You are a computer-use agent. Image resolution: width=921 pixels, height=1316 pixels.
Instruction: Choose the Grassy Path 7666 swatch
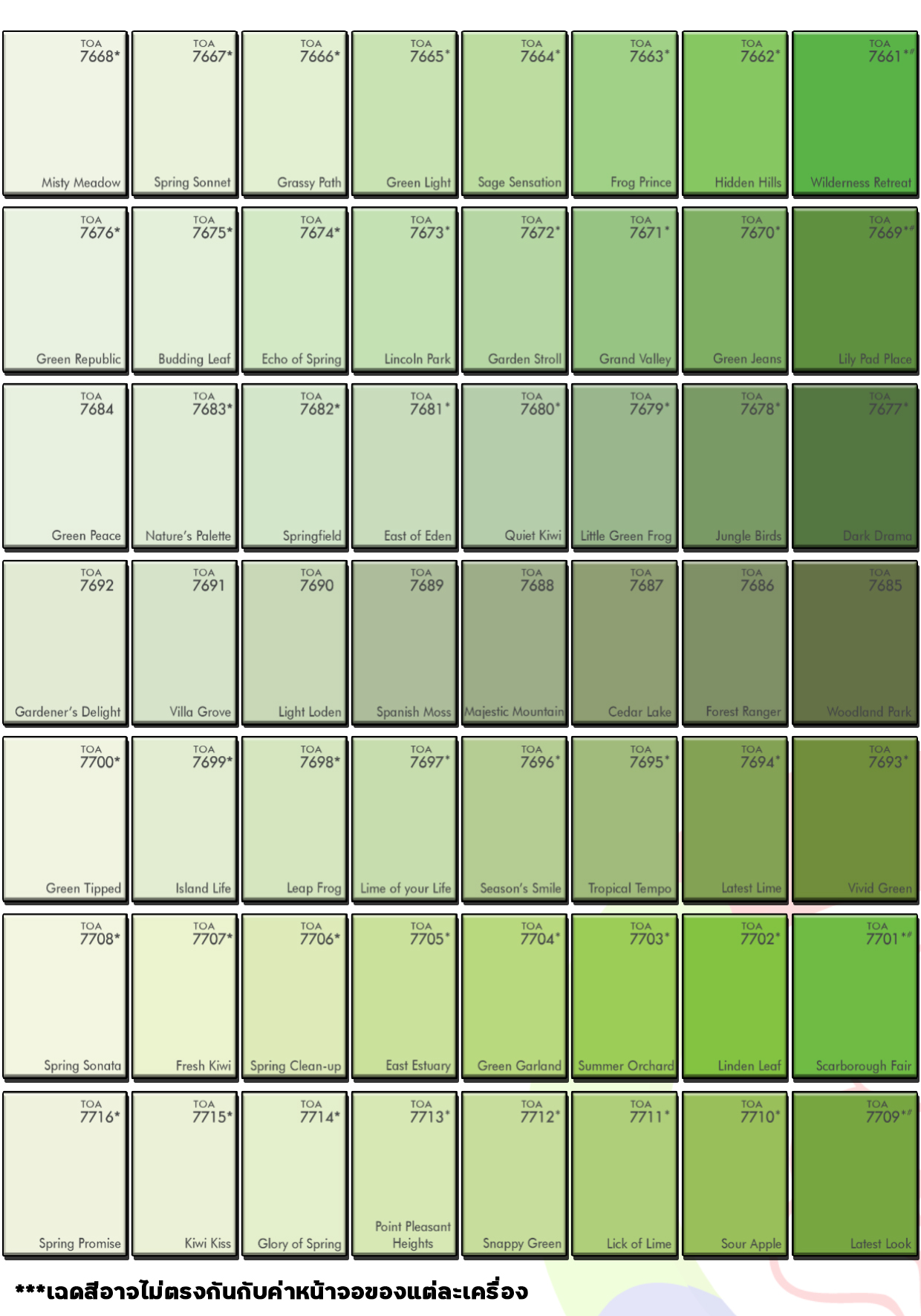click(x=294, y=114)
